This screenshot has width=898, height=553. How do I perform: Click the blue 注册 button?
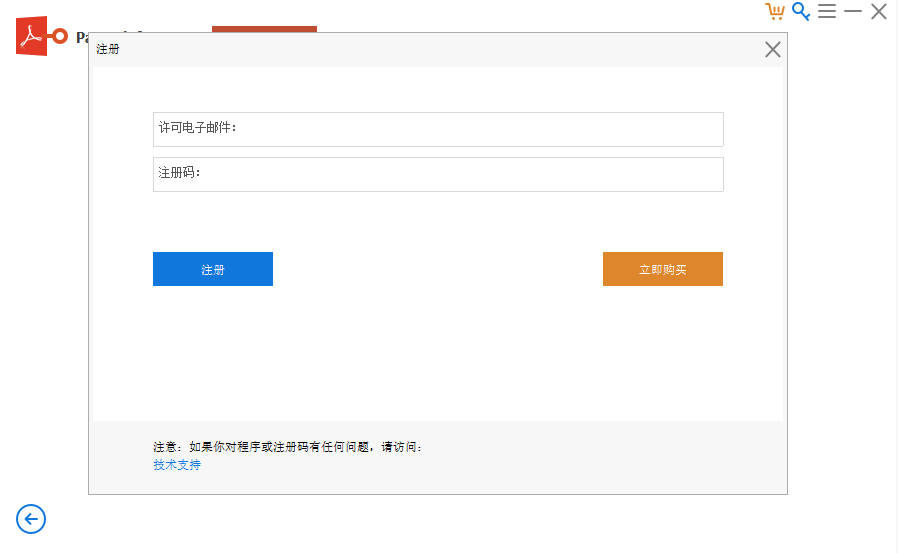tap(213, 269)
